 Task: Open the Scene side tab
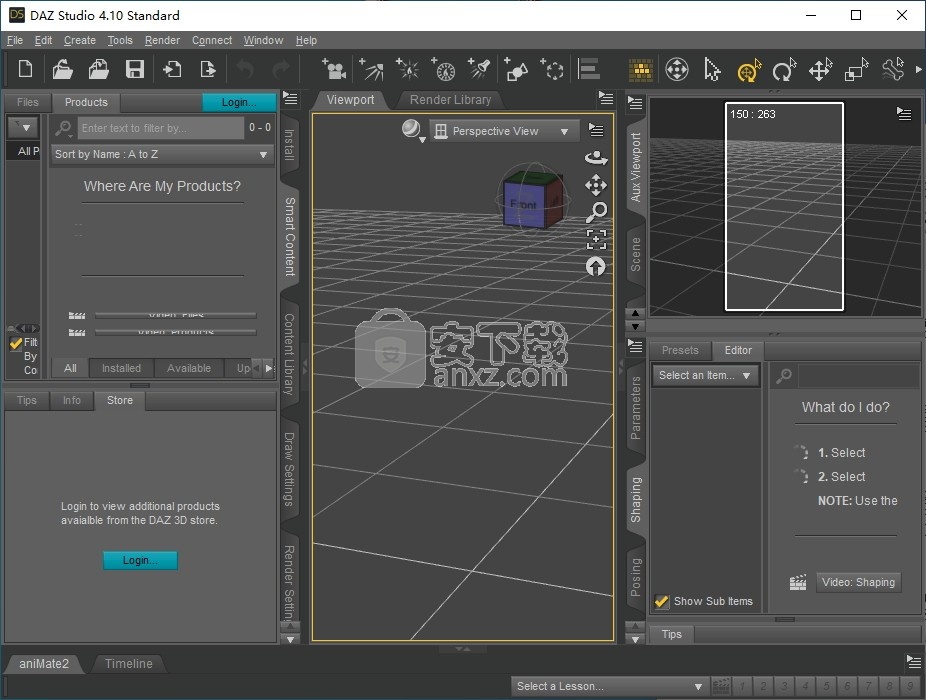click(635, 254)
